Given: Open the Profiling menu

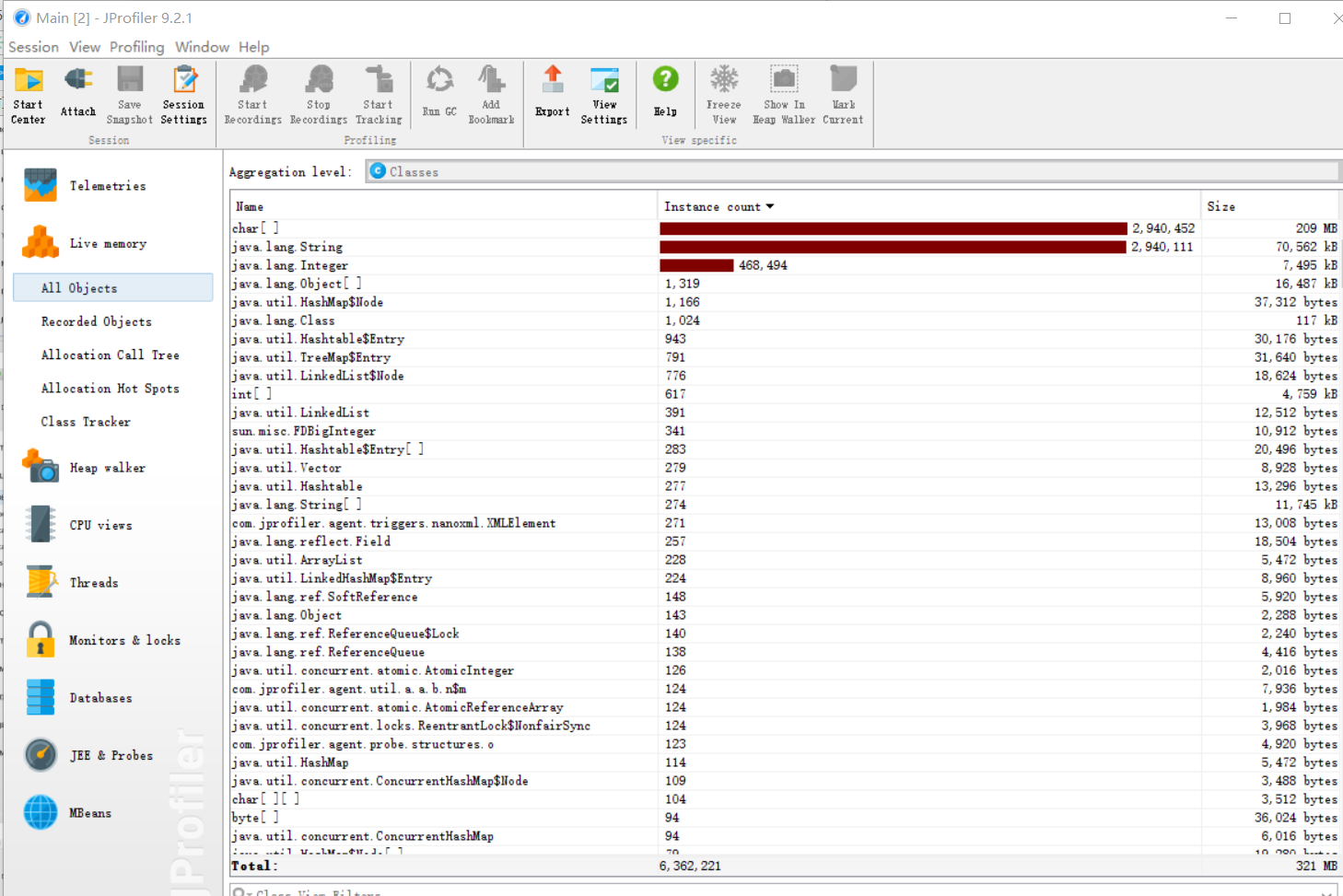Looking at the screenshot, I should [x=136, y=47].
